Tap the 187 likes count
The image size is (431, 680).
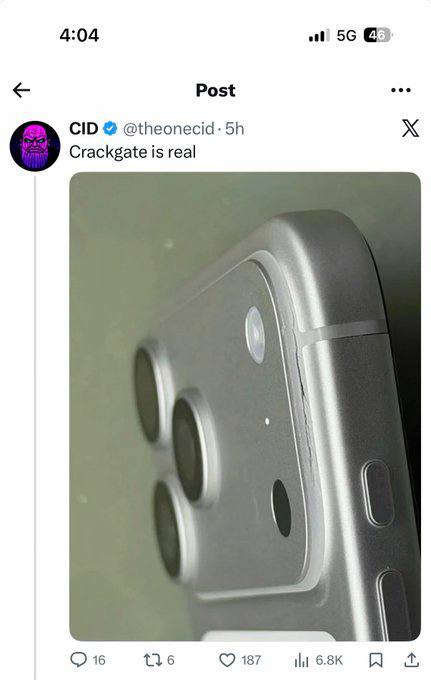coord(251,660)
